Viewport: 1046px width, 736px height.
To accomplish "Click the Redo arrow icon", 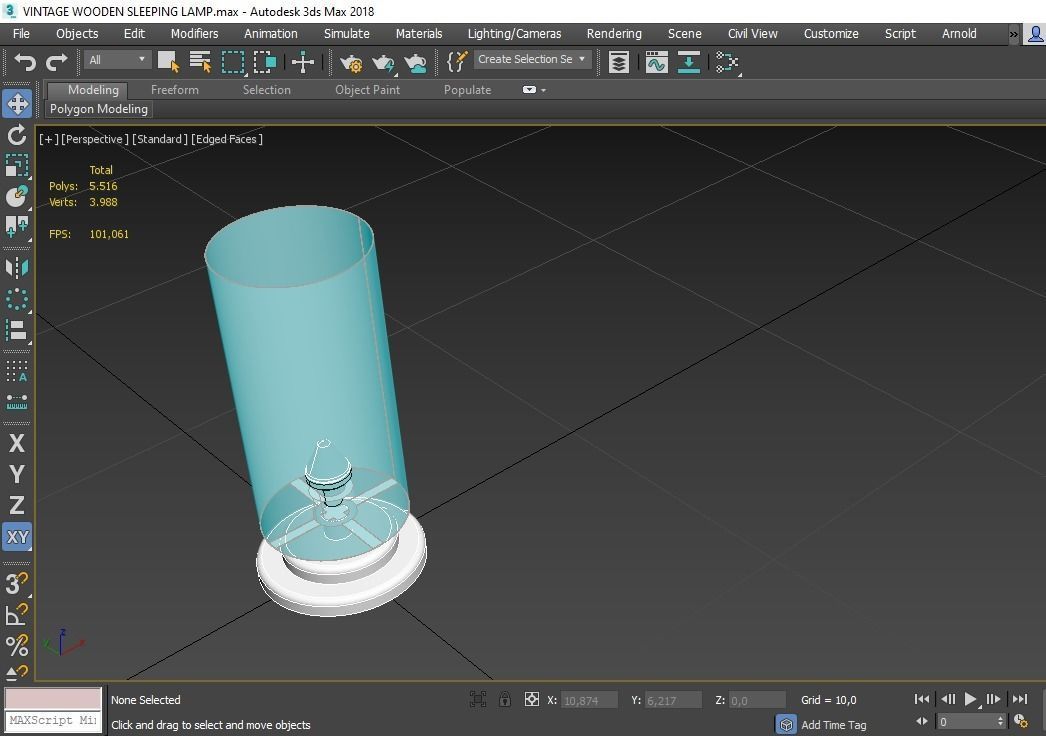I will [57, 62].
